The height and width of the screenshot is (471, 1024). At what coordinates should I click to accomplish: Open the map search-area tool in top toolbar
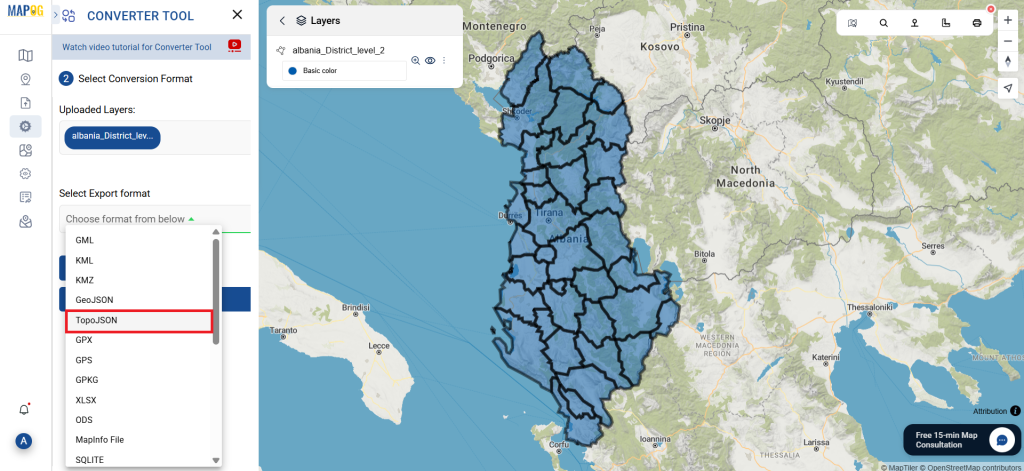[x=852, y=23]
